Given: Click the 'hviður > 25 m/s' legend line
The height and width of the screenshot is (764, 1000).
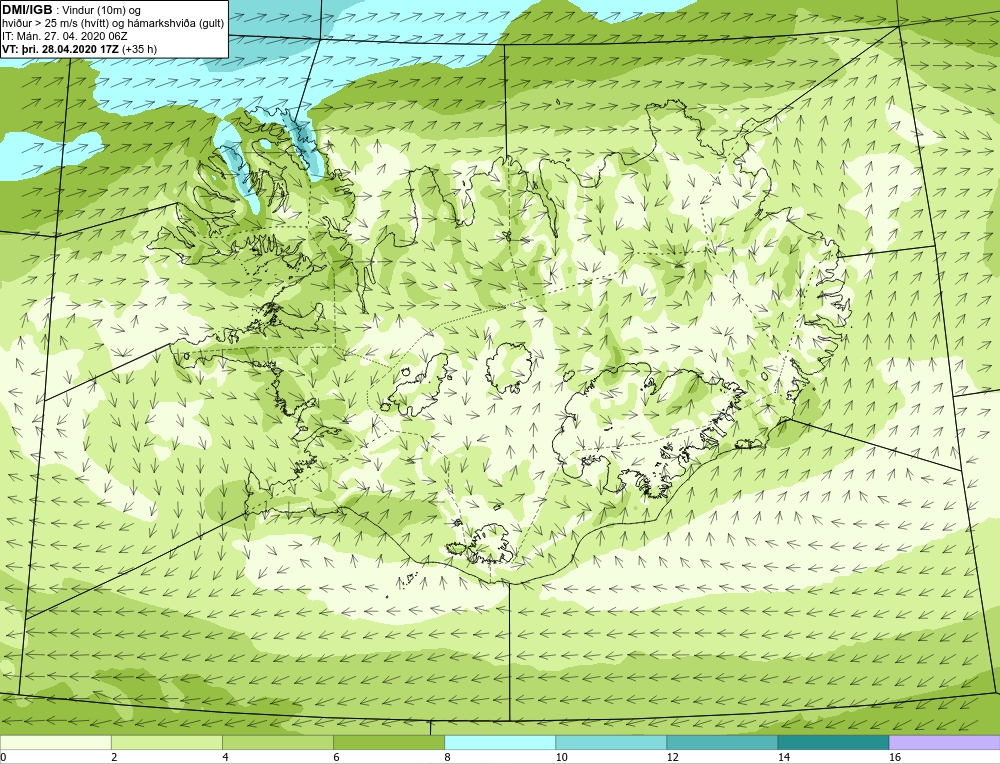Looking at the screenshot, I should tap(114, 24).
